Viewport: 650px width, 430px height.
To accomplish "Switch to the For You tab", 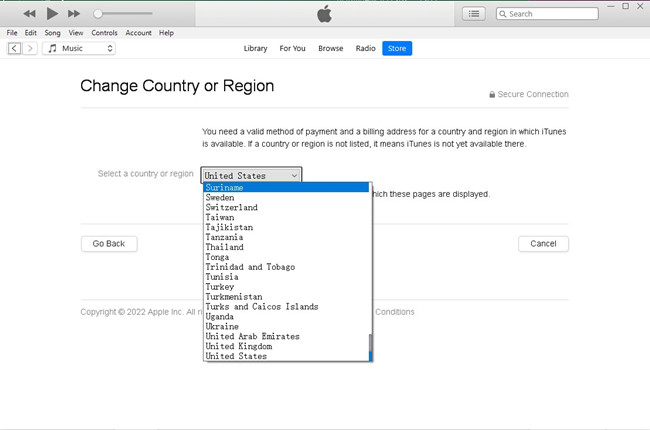I will pos(292,49).
